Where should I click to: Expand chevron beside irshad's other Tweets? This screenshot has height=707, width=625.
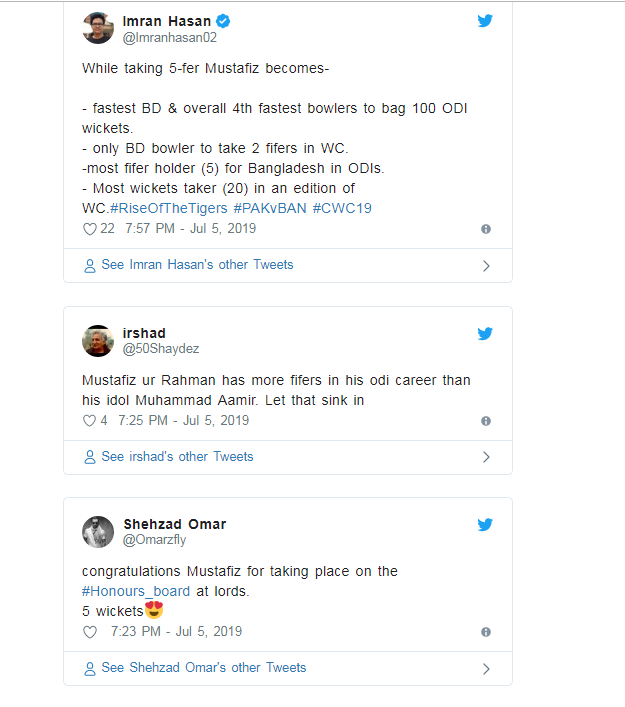click(486, 457)
